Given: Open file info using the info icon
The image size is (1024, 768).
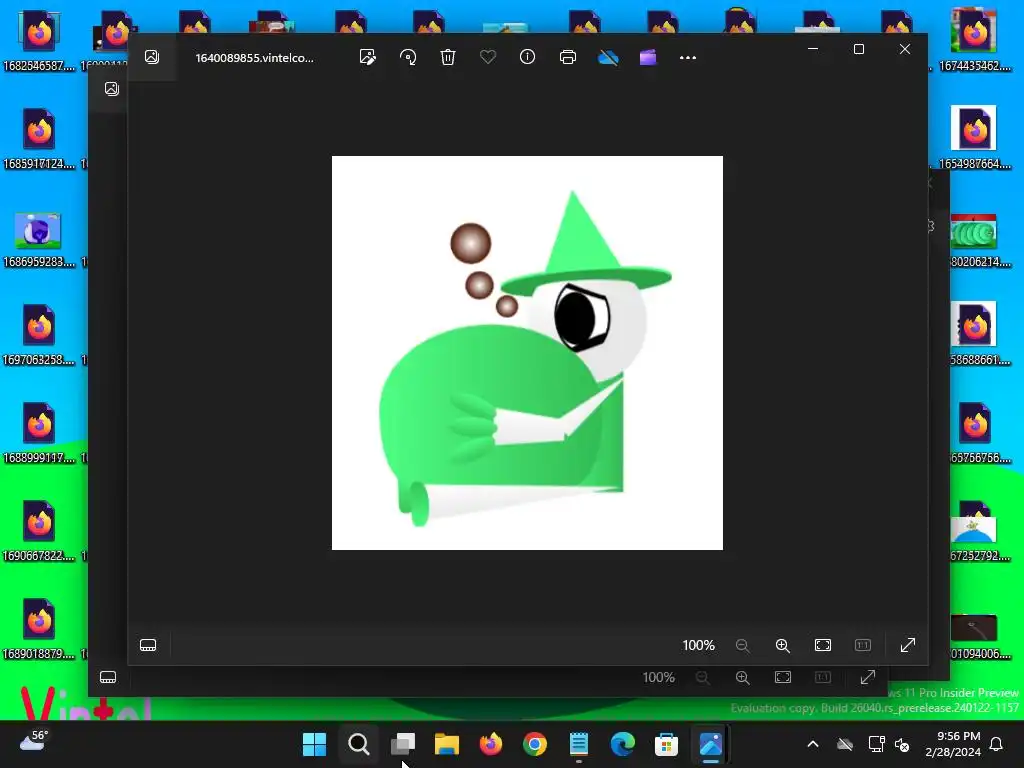Looking at the screenshot, I should pyautogui.click(x=528, y=57).
